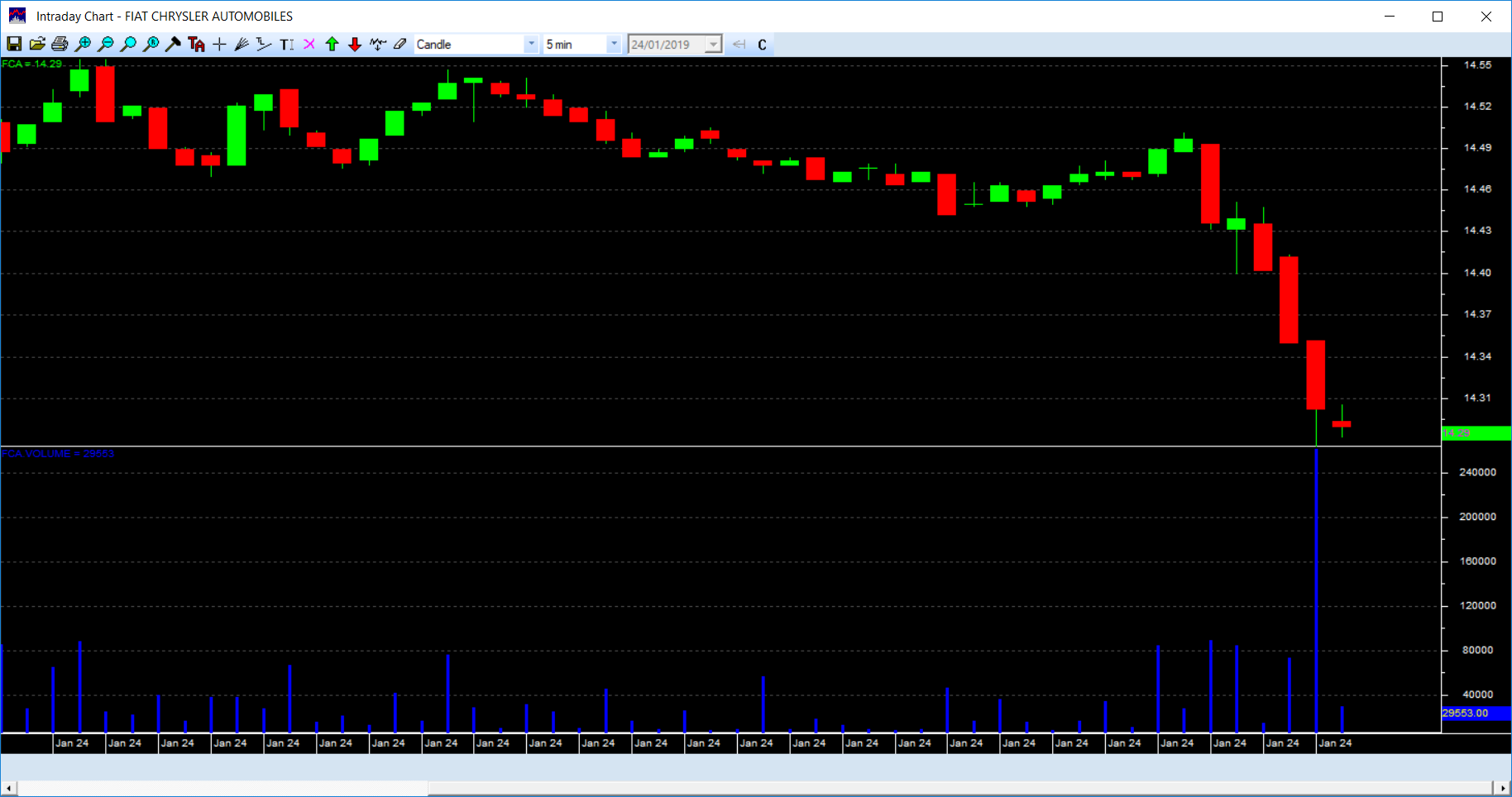Click the horizontal scrollbar right arrow
1512x797 pixels.
coord(1503,789)
